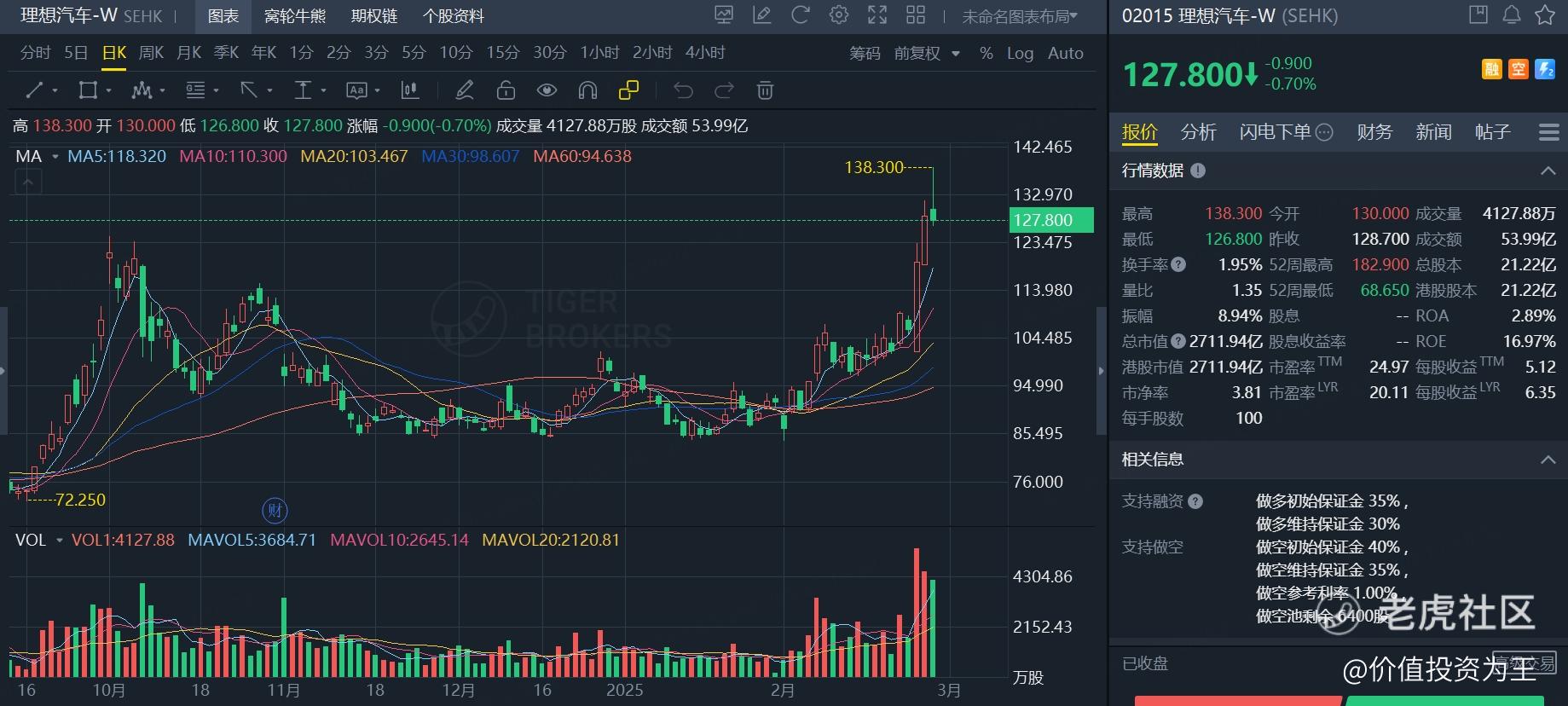Toggle the yellow linked-shapes drawing mode icon
The image size is (1568, 706).
pos(628,90)
